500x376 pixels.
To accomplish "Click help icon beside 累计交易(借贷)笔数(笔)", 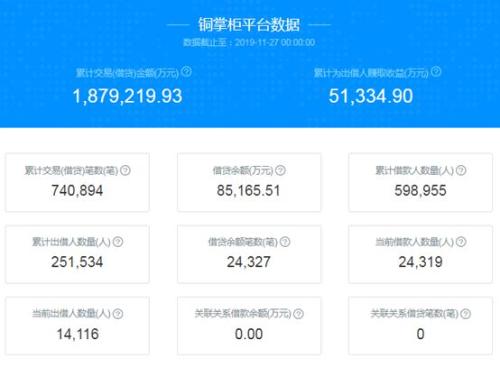I will tap(125, 170).
